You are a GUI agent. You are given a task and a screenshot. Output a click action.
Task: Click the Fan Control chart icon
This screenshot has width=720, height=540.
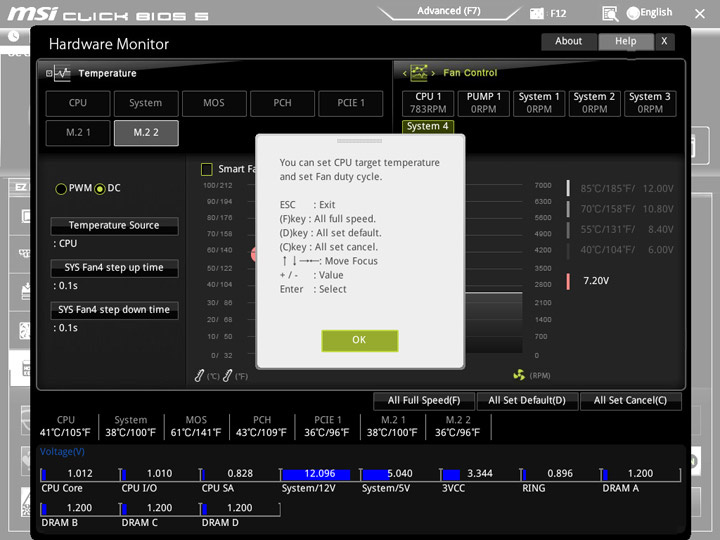click(419, 73)
